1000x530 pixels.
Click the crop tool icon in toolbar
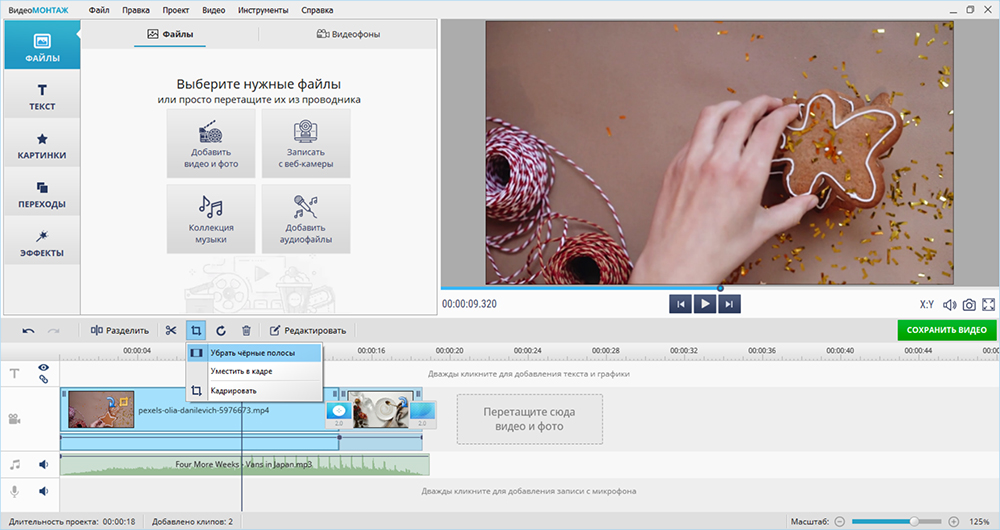[x=196, y=330]
